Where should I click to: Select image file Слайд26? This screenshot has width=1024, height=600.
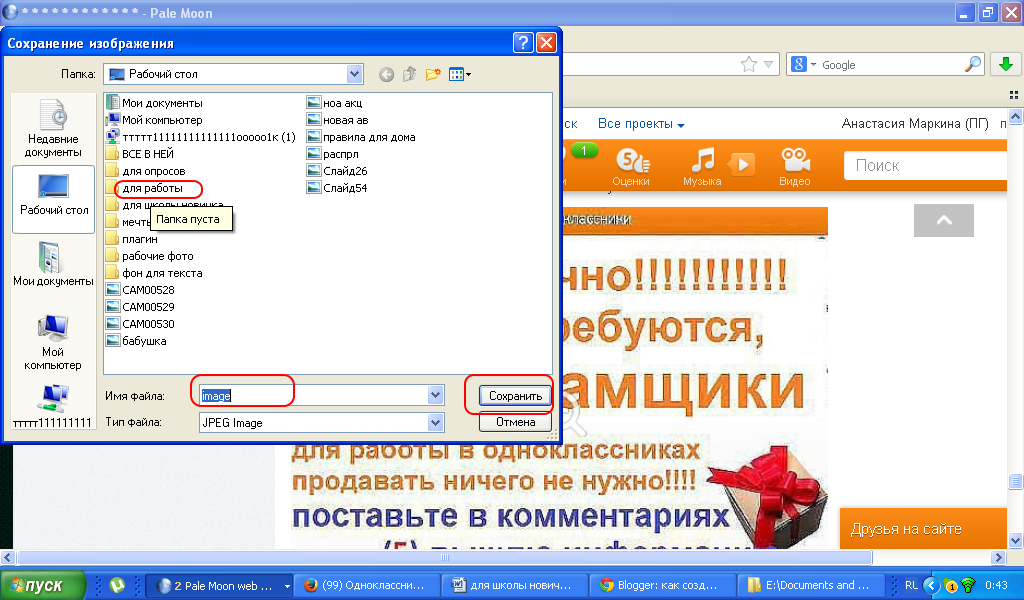point(338,170)
